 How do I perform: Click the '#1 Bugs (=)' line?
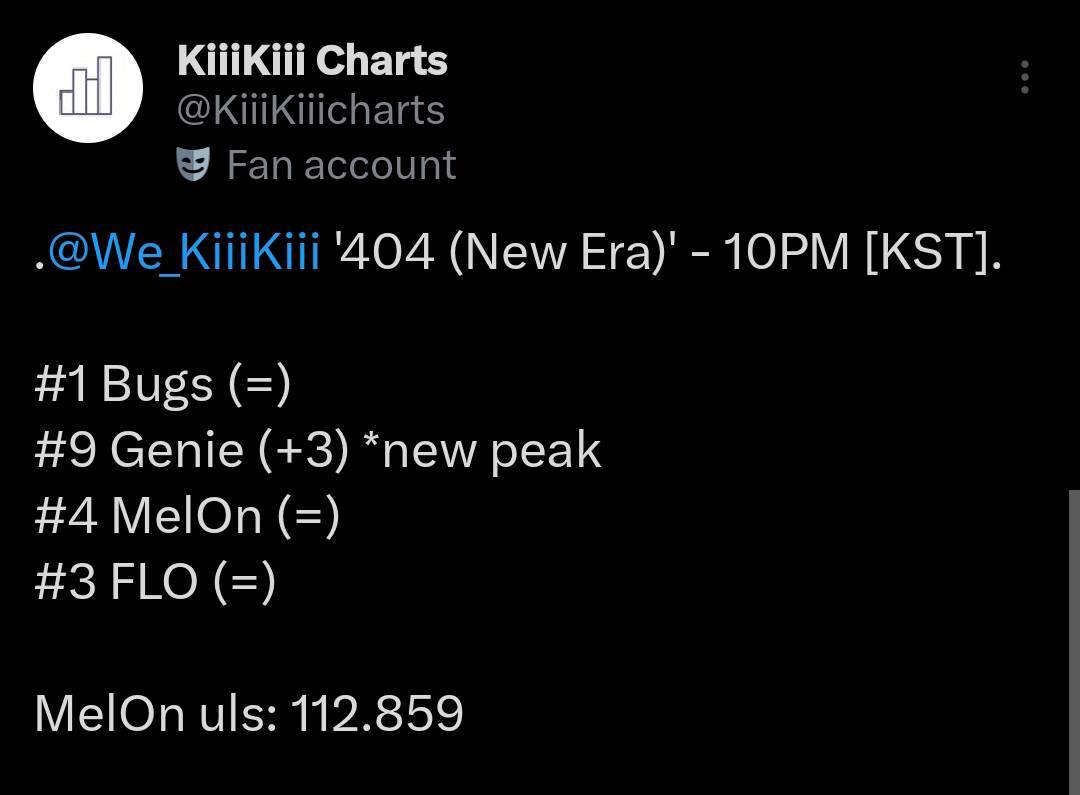[x=162, y=385]
